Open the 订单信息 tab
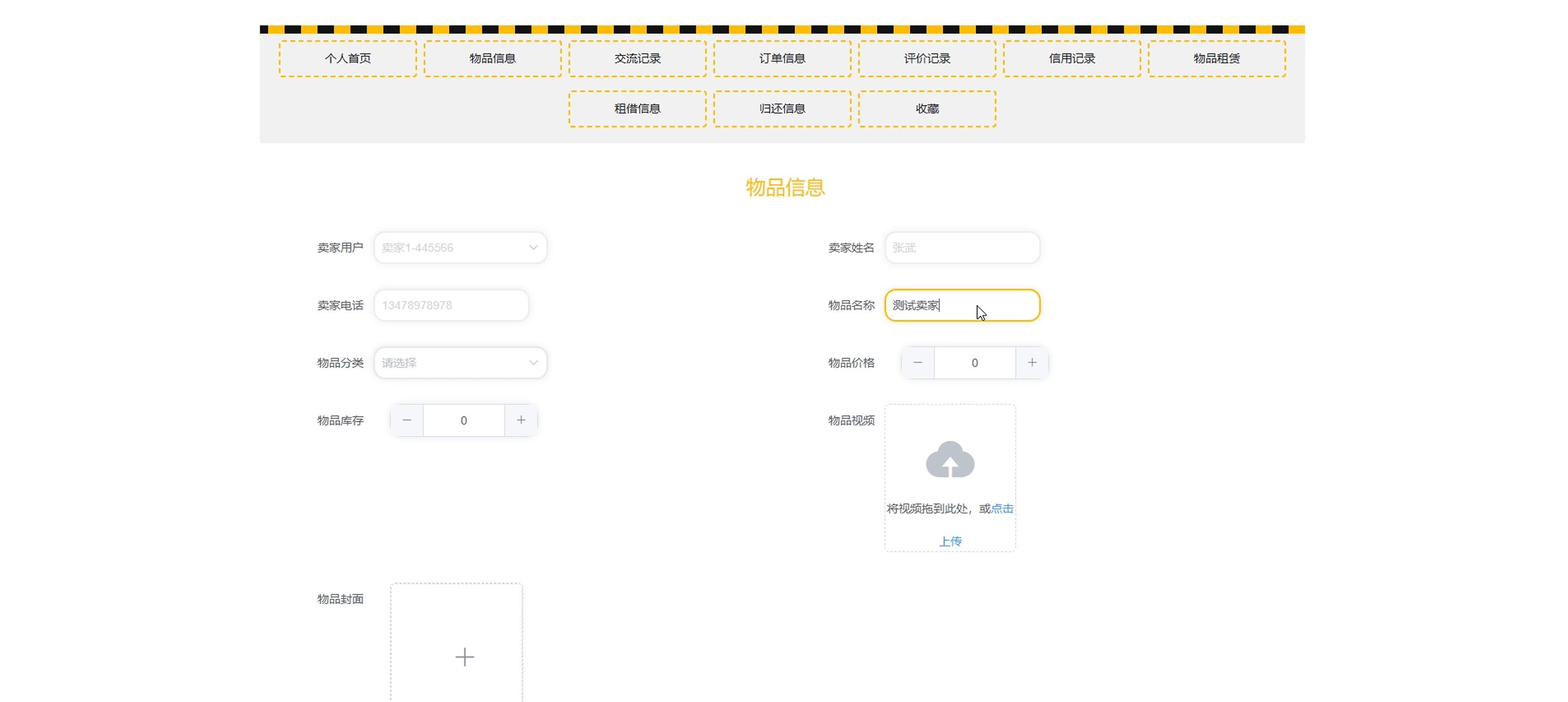Image resolution: width=1568 pixels, height=702 pixels. pyautogui.click(x=782, y=58)
